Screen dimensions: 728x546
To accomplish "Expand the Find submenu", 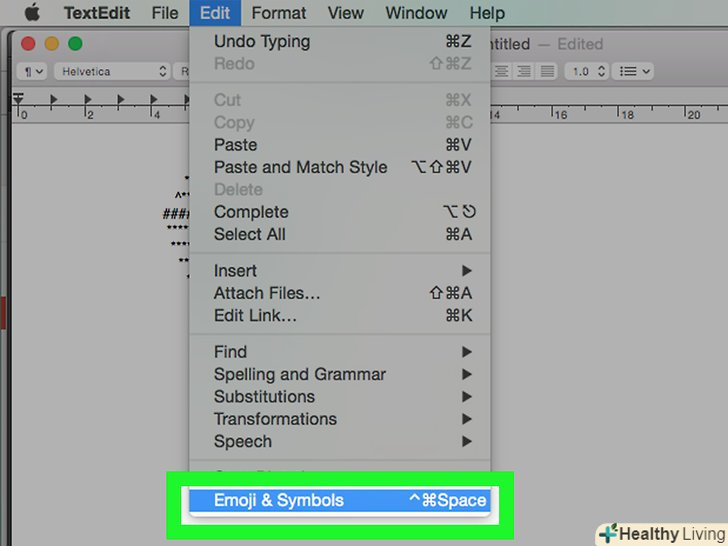I will click(x=340, y=352).
